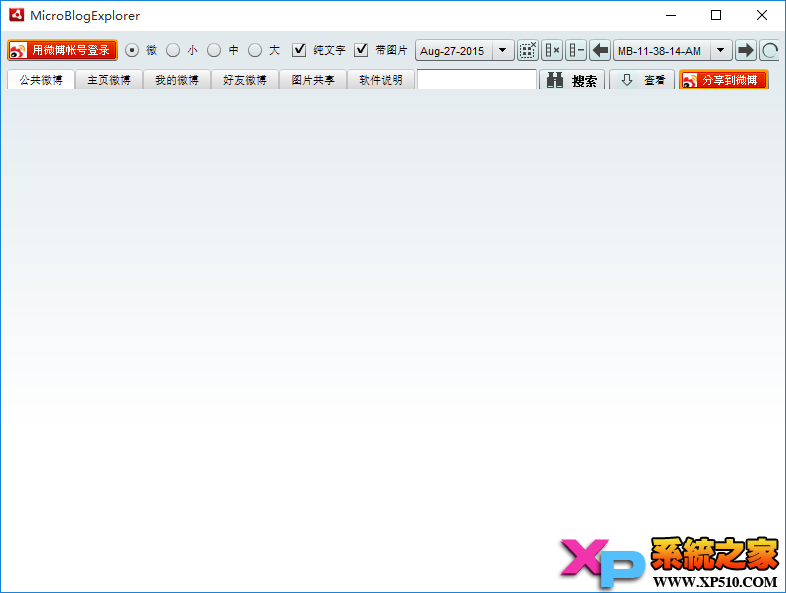The height and width of the screenshot is (593, 786).
Task: Uncheck the 纯文字 checkbox
Action: click(x=299, y=50)
